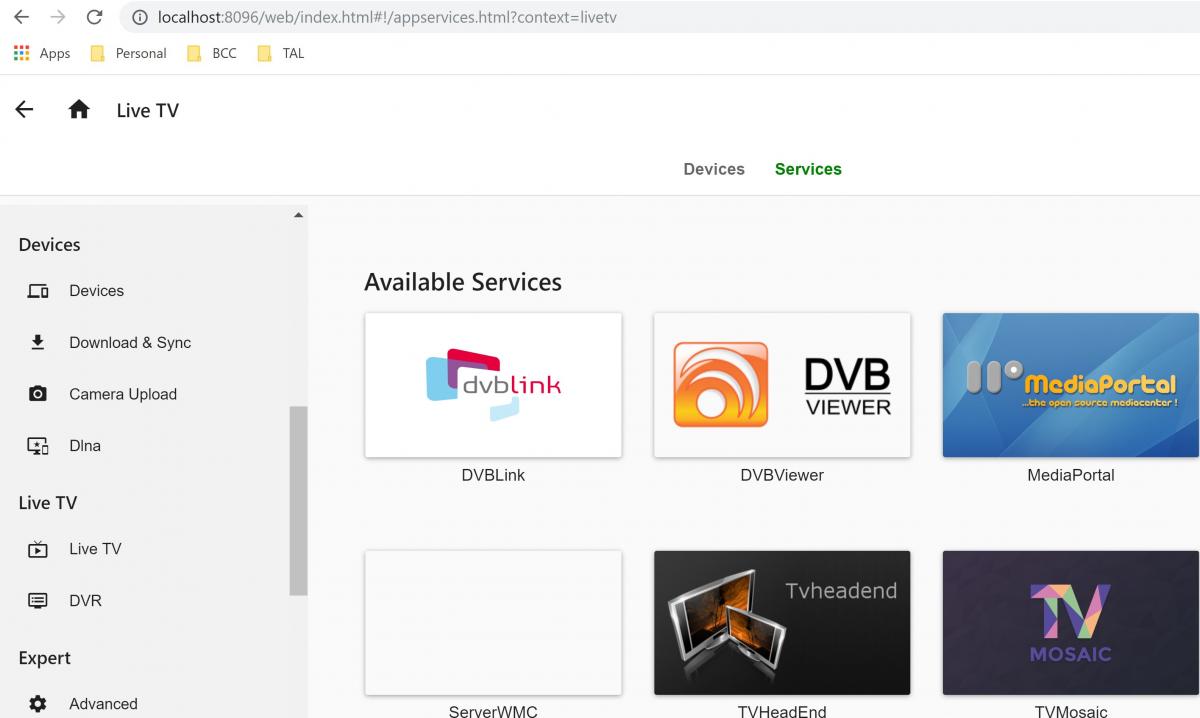
Task: Click the Live TV sidebar icon
Action: click(38, 549)
